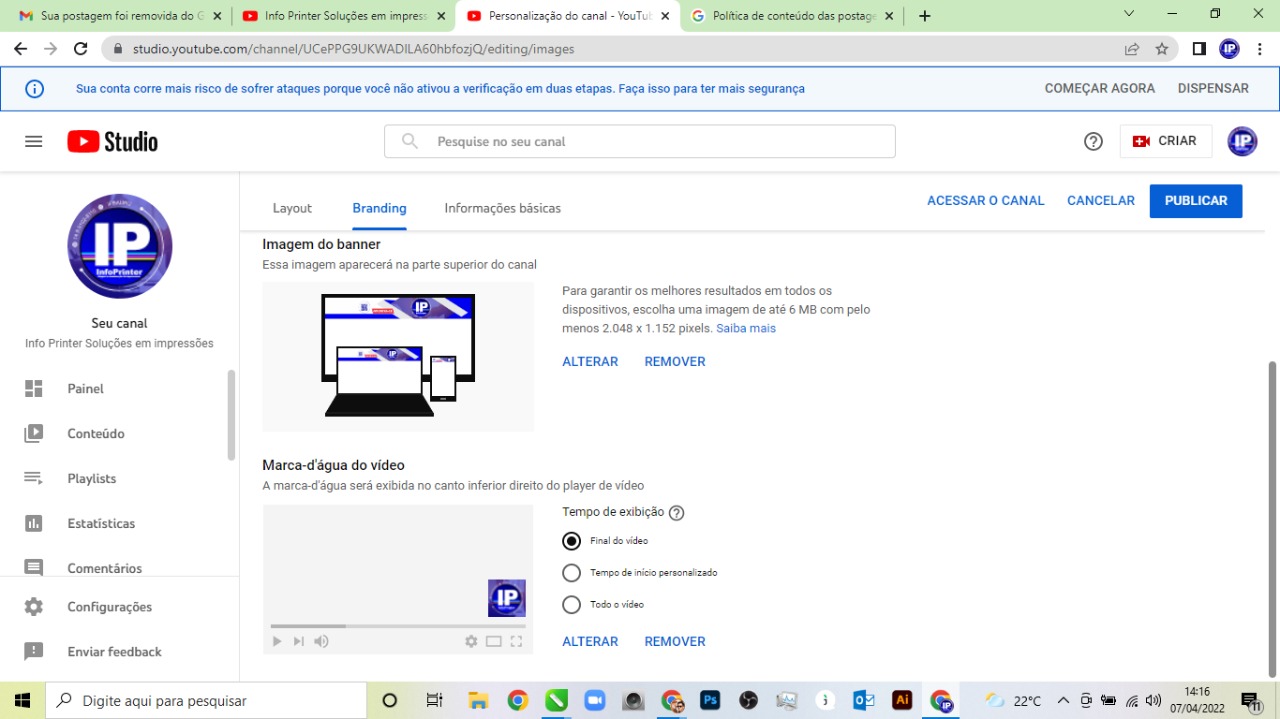The height and width of the screenshot is (719, 1280).
Task: Open Painel from the sidebar
Action: tap(85, 389)
